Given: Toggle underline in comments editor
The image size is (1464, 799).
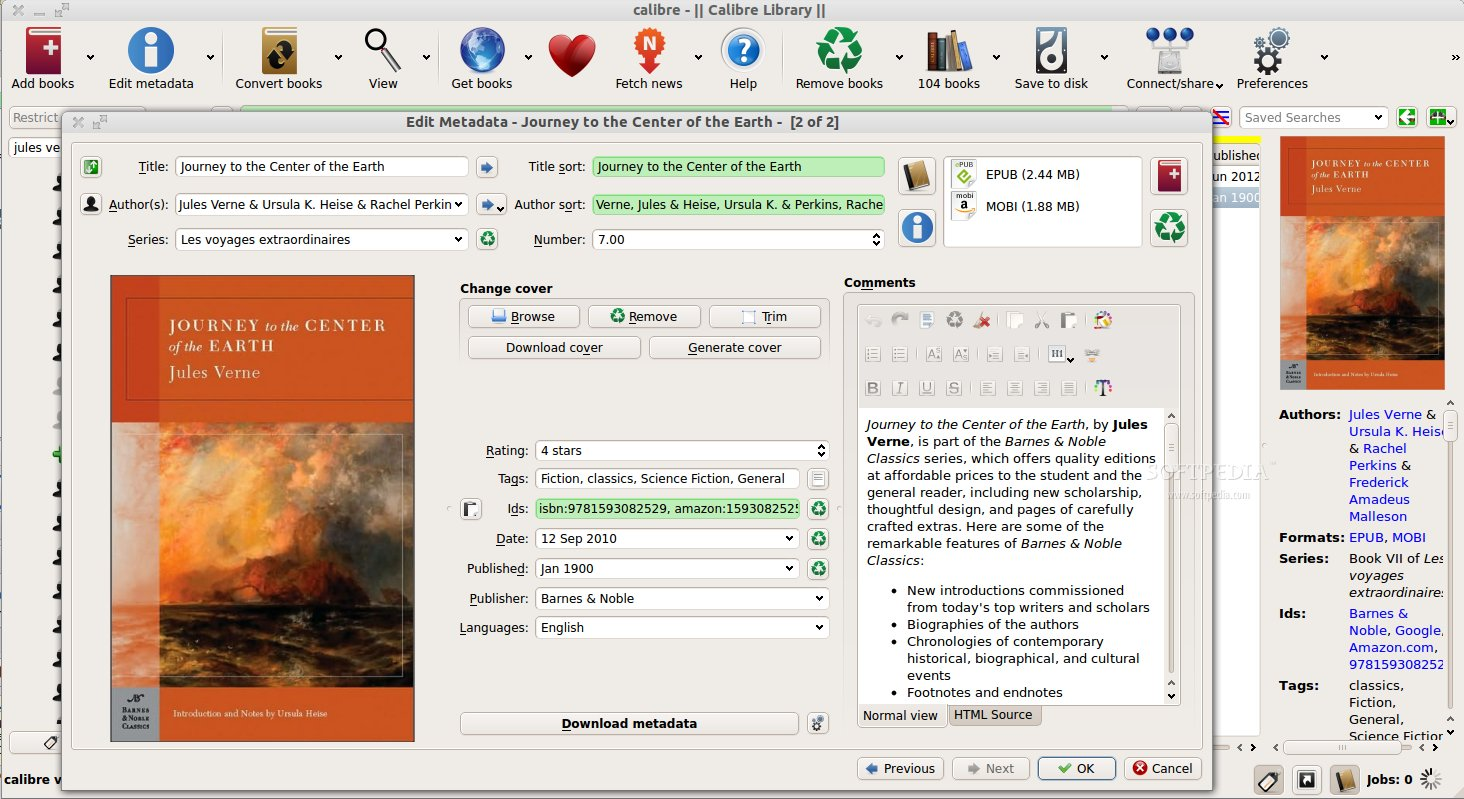Looking at the screenshot, I should click(927, 388).
